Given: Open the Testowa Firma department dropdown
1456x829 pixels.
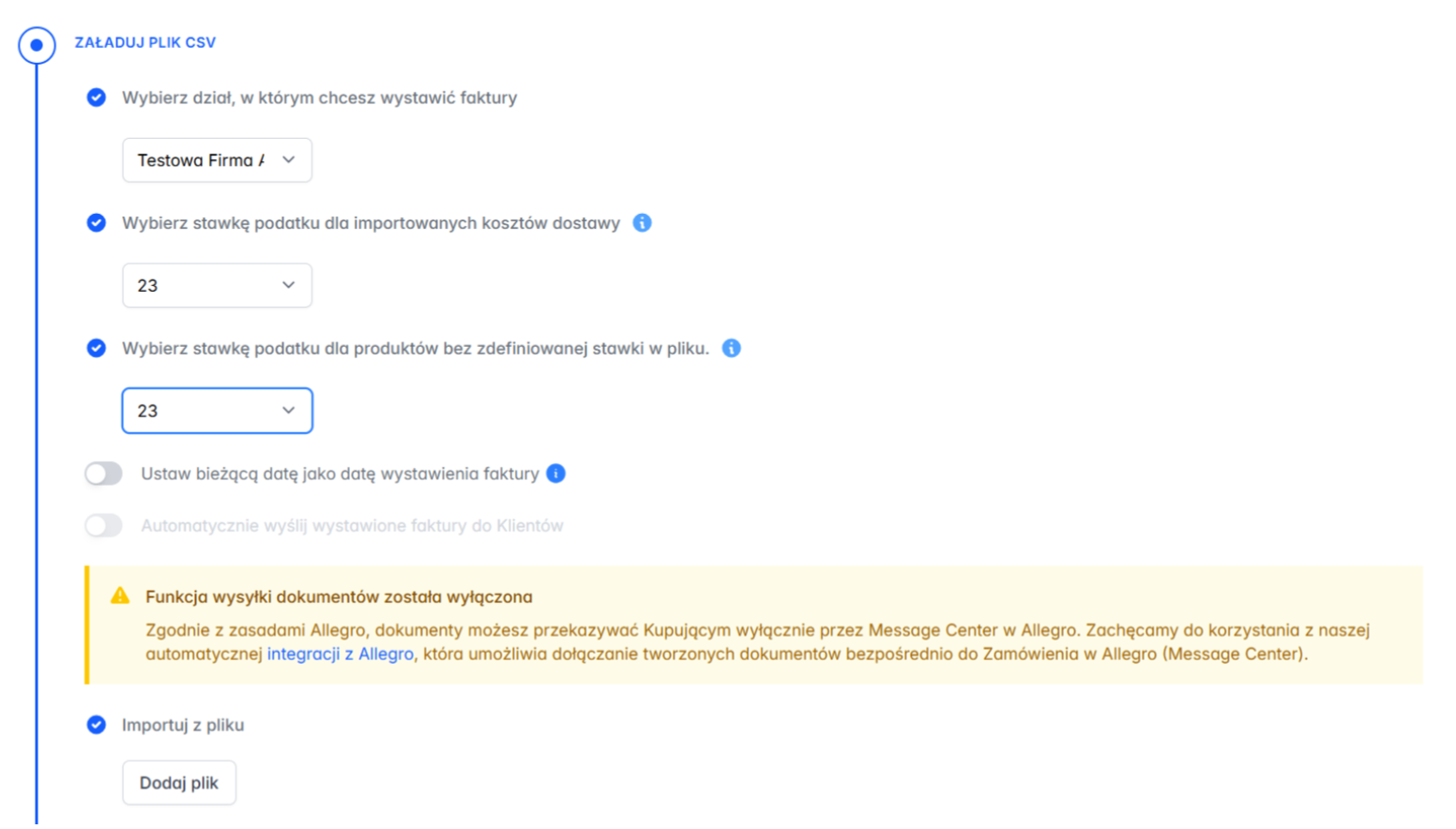Looking at the screenshot, I should click(217, 160).
